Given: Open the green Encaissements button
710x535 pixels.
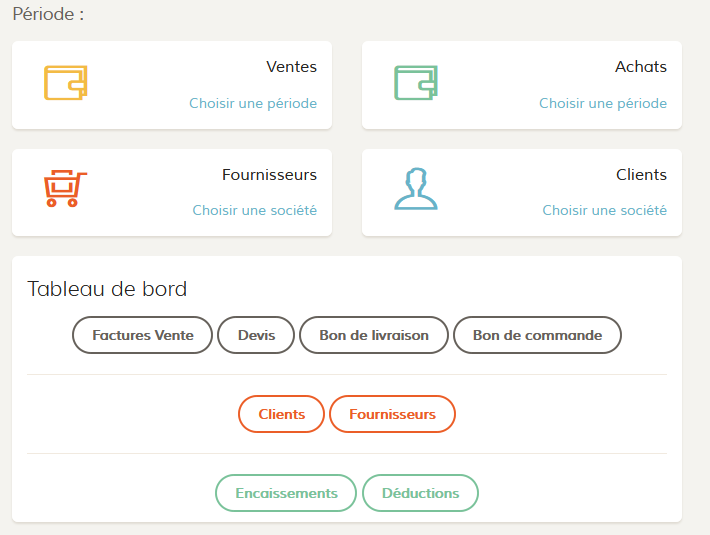Looking at the screenshot, I should pyautogui.click(x=286, y=493).
